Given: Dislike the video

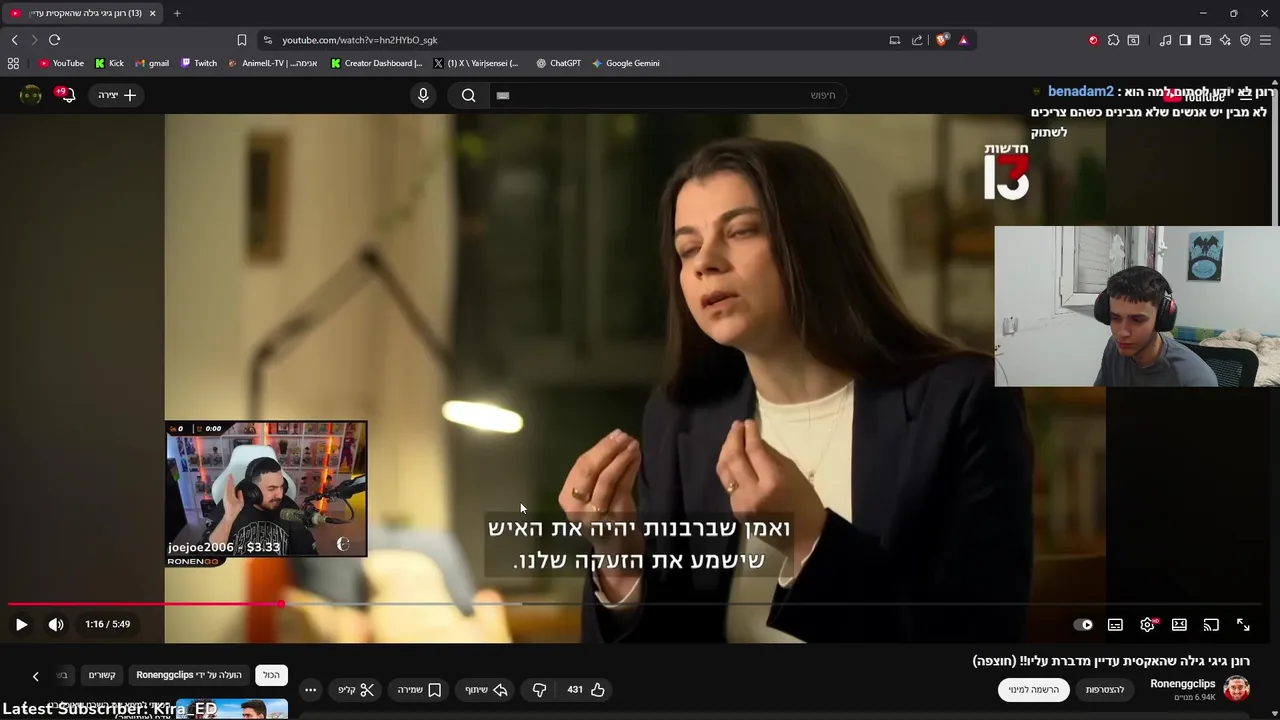Looking at the screenshot, I should (539, 690).
